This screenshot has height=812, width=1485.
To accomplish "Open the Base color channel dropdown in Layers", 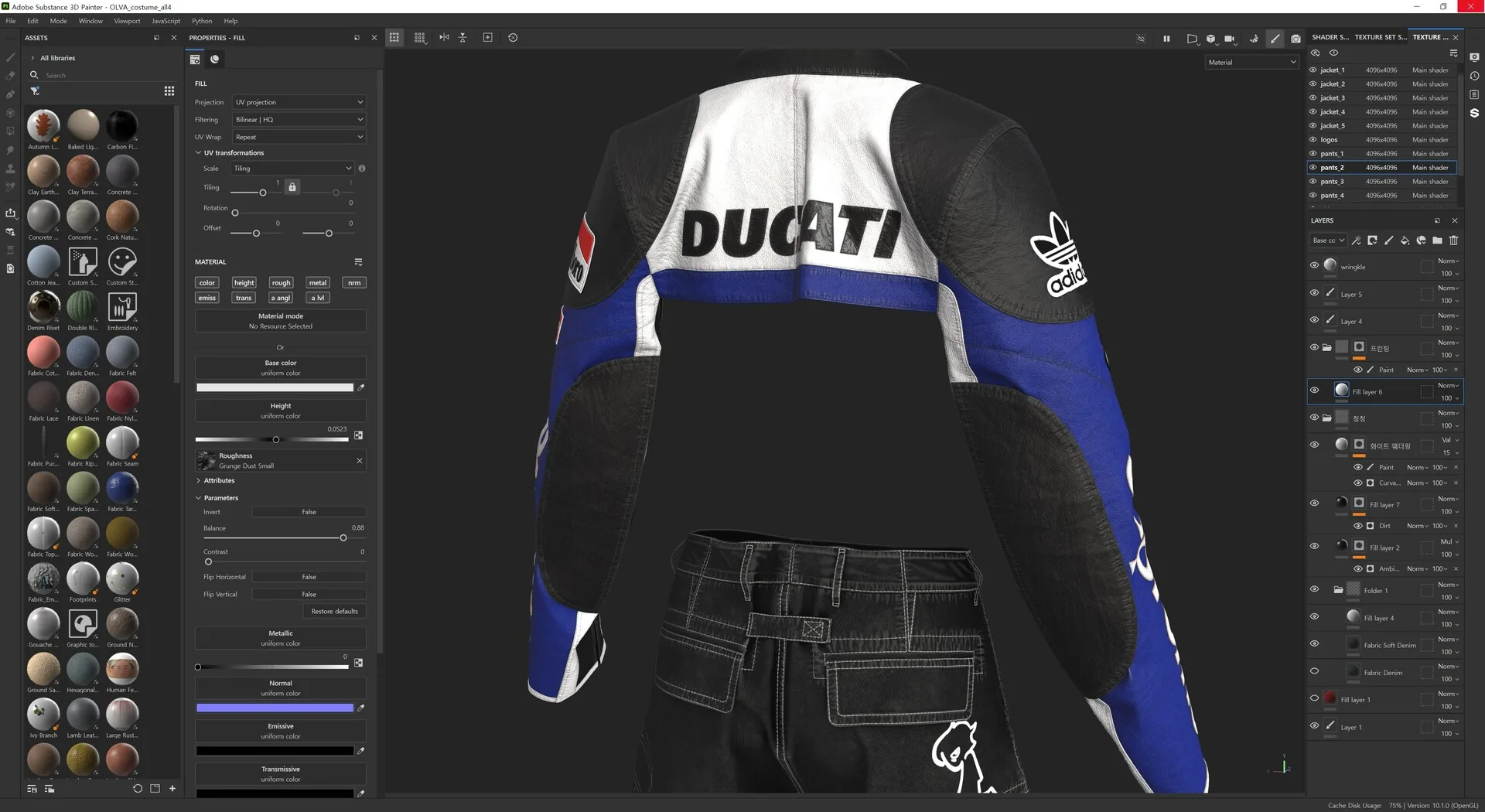I will pyautogui.click(x=1329, y=241).
